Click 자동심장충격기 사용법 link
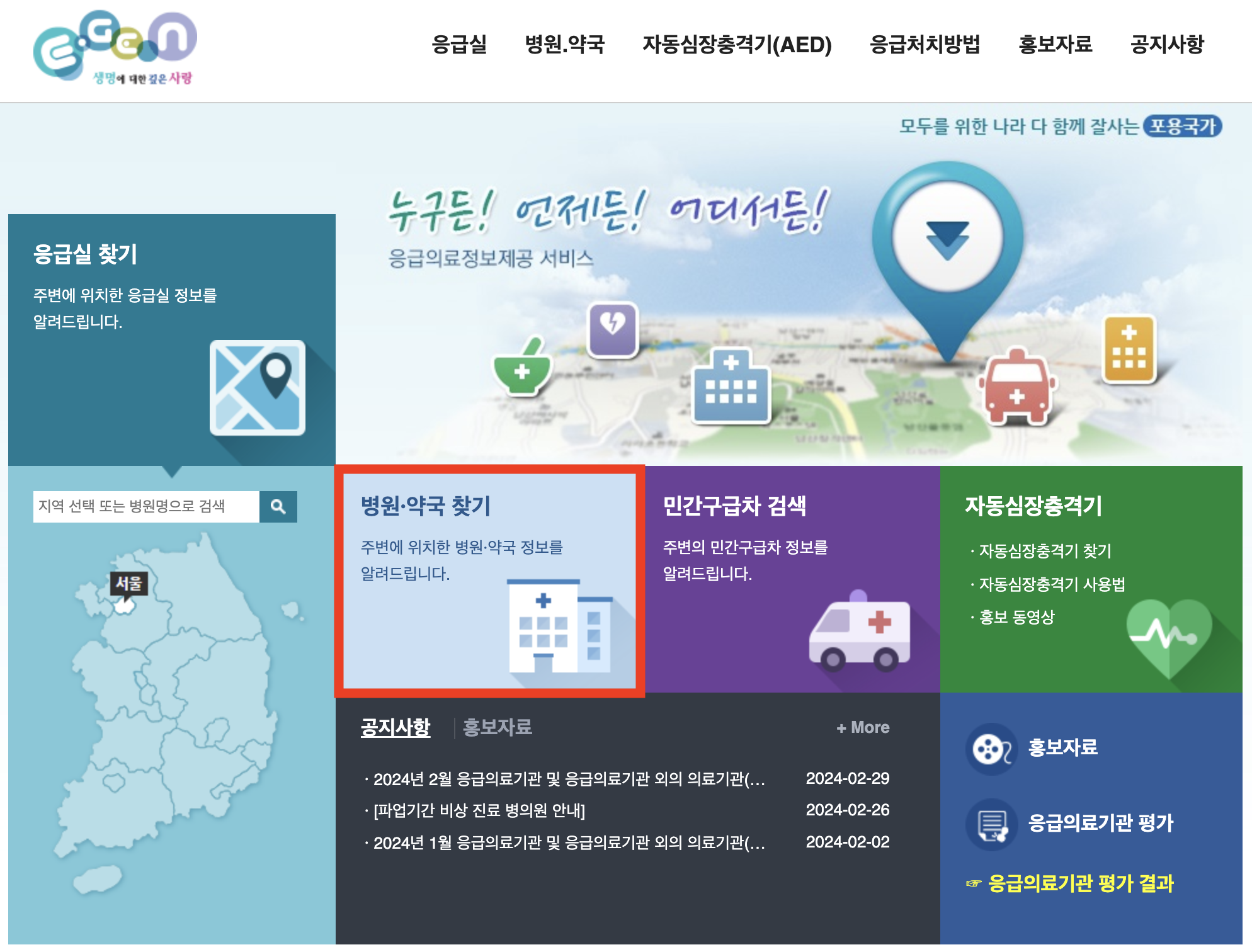The height and width of the screenshot is (952, 1252). coord(1051,584)
